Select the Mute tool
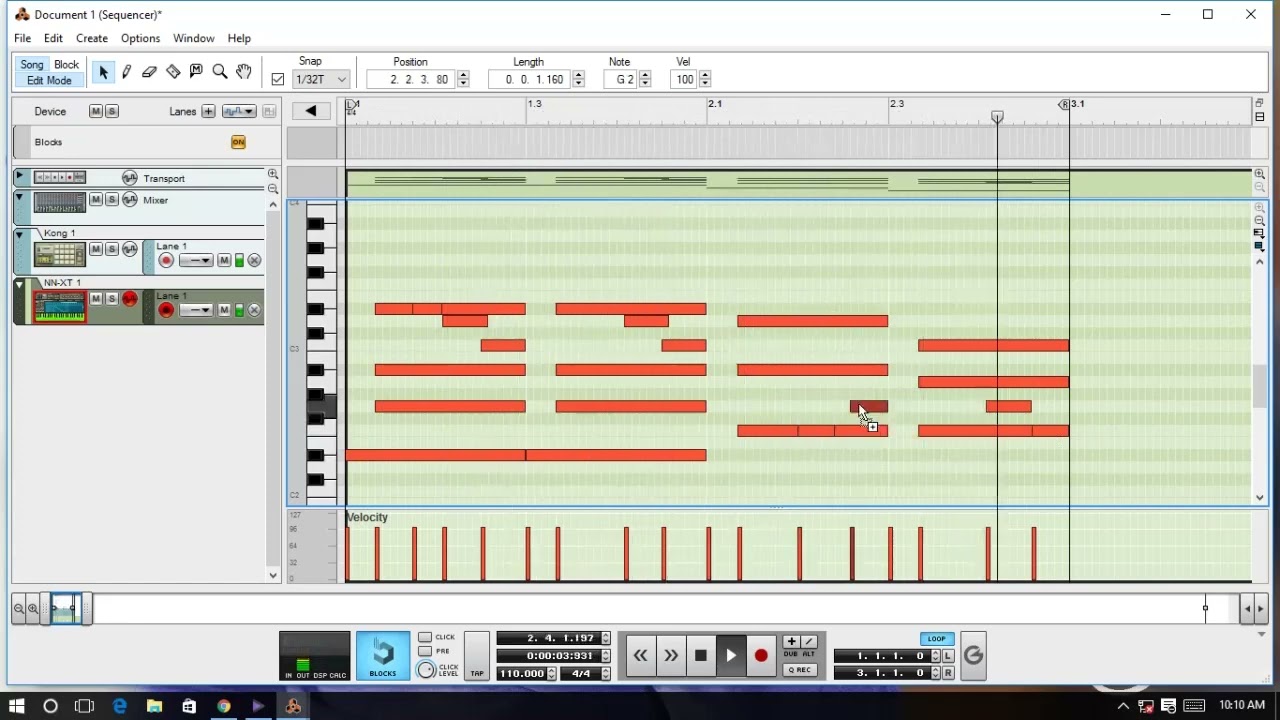This screenshot has width=1280, height=720. click(196, 72)
